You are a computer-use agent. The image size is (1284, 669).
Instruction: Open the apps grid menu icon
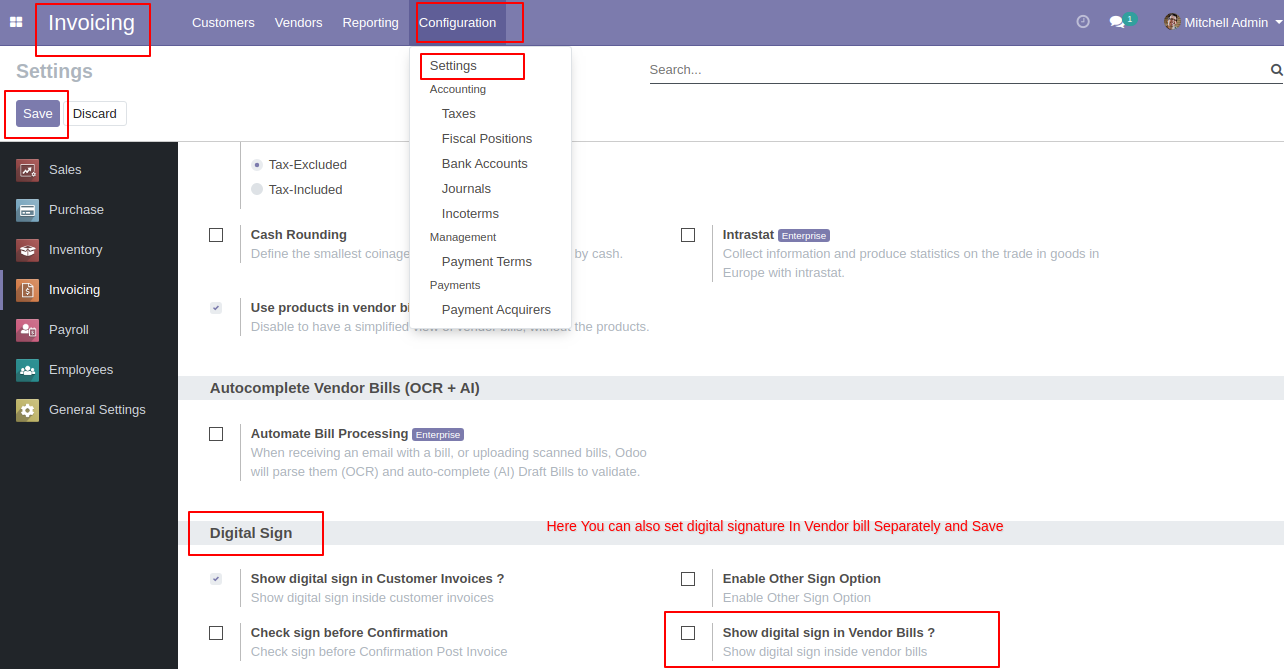point(16,22)
